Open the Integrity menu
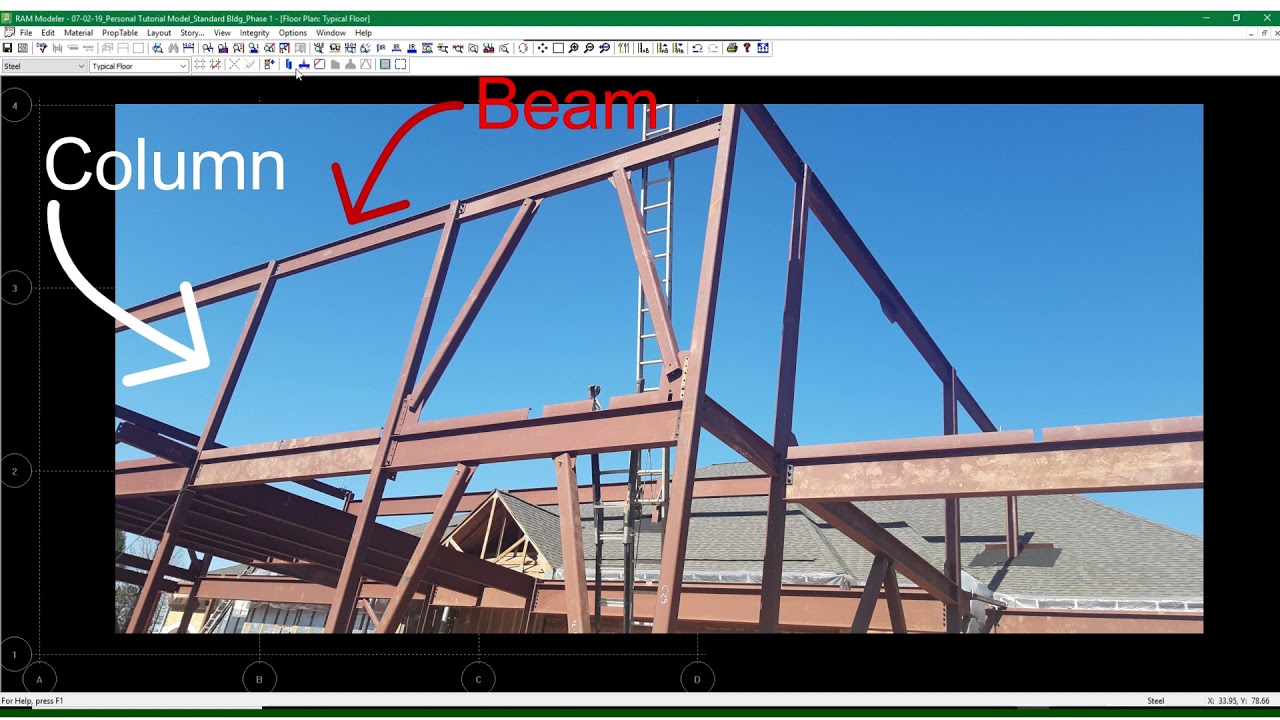1280x720 pixels. point(254,33)
